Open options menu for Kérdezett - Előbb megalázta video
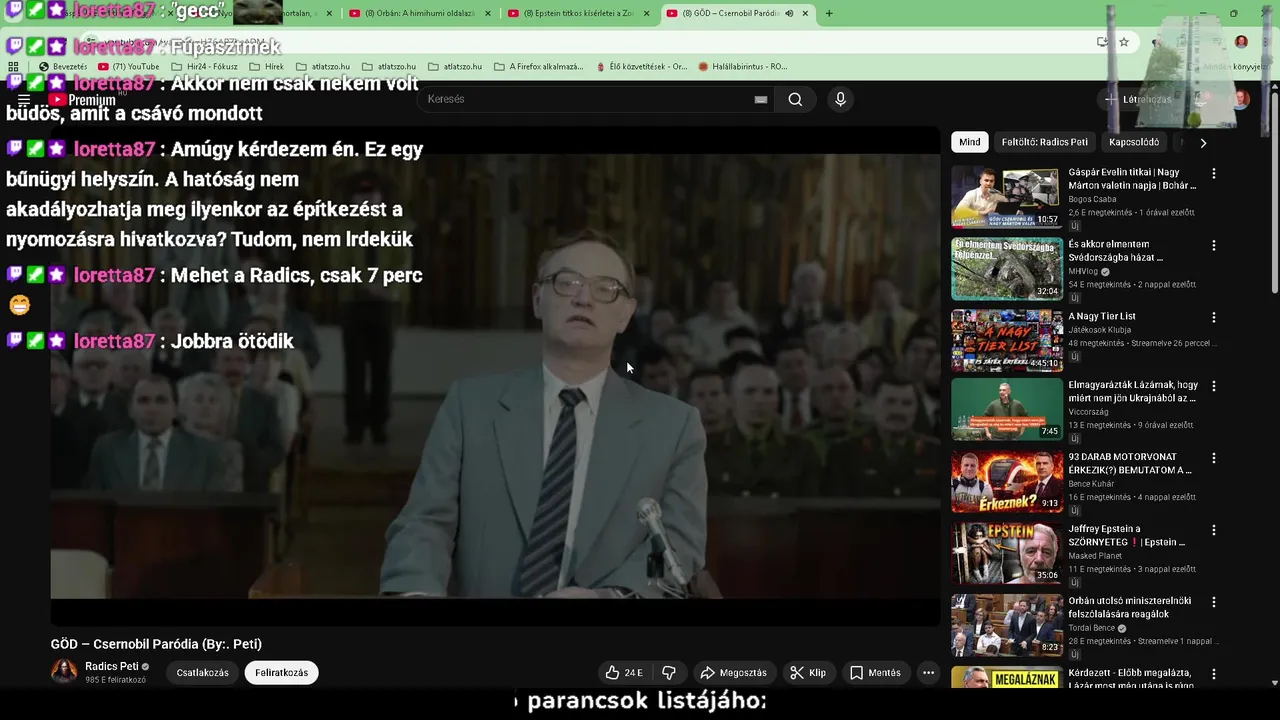The width and height of the screenshot is (1280, 720). tap(1214, 674)
